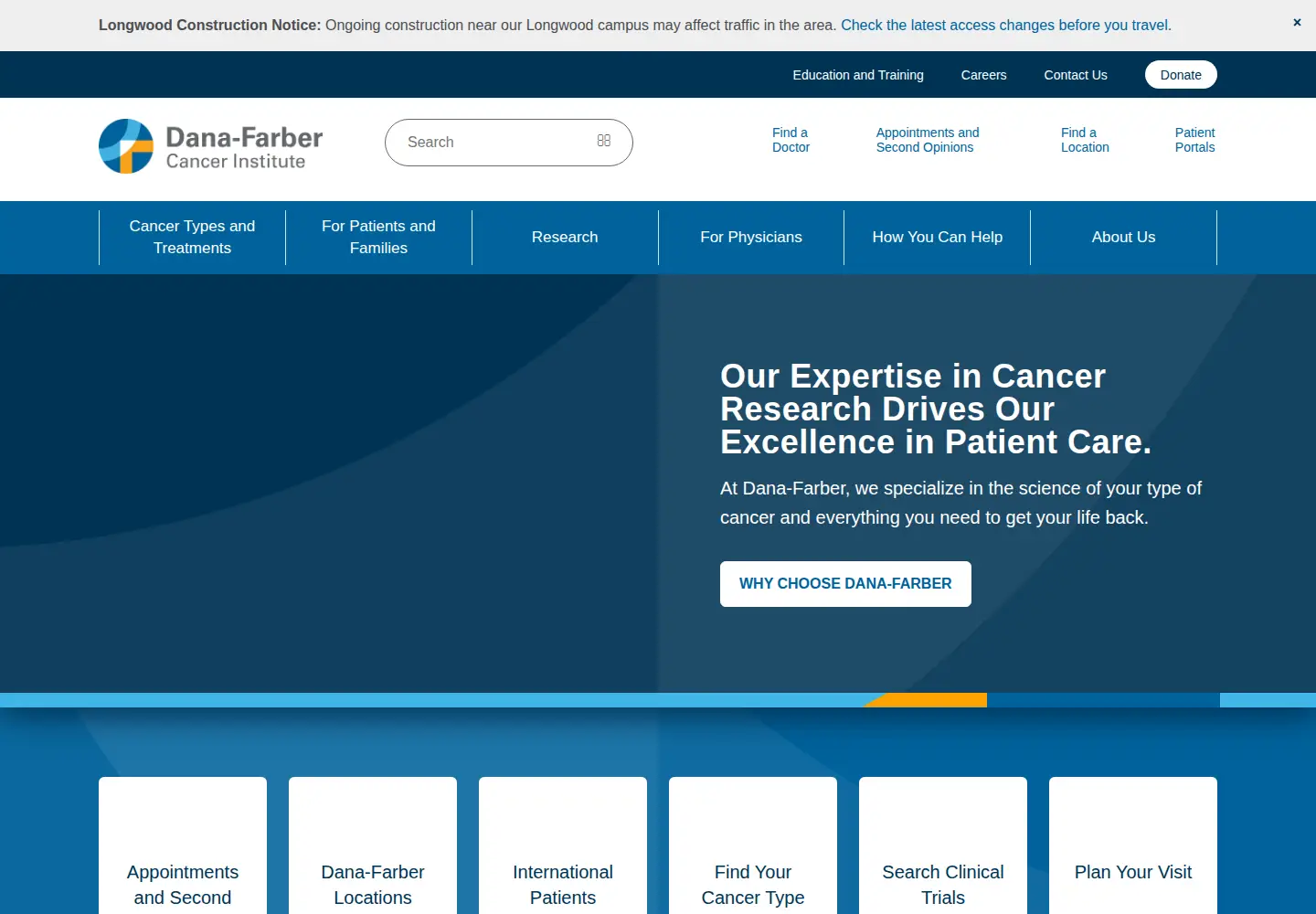Open Appointments and Second Opinions header link

click(x=928, y=140)
